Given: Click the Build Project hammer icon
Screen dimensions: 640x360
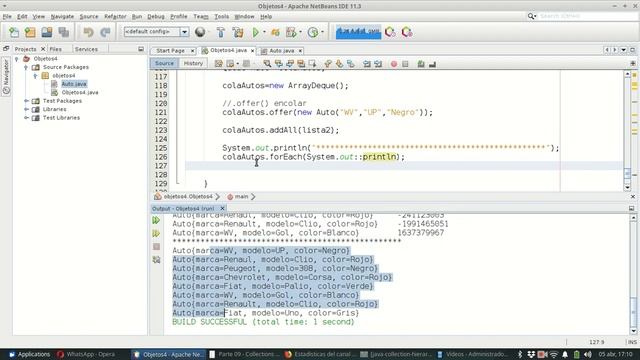Looking at the screenshot, I should coord(221,32).
